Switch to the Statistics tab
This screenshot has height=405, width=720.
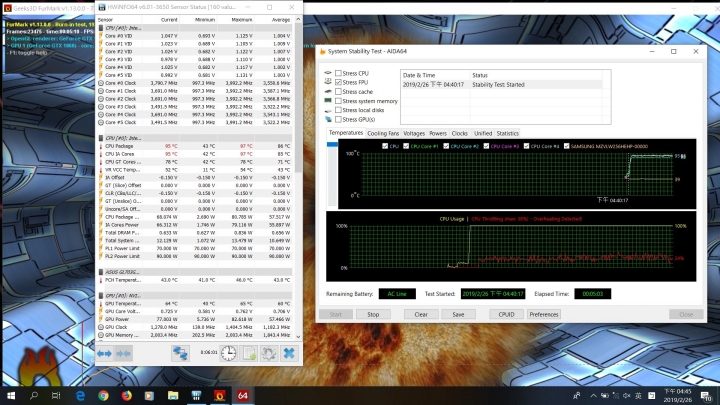click(x=507, y=133)
